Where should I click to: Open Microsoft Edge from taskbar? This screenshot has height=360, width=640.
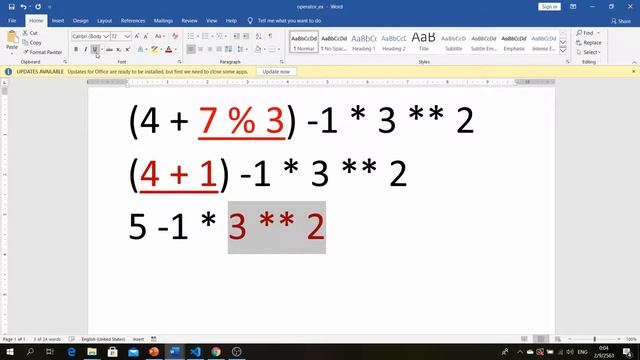point(71,351)
